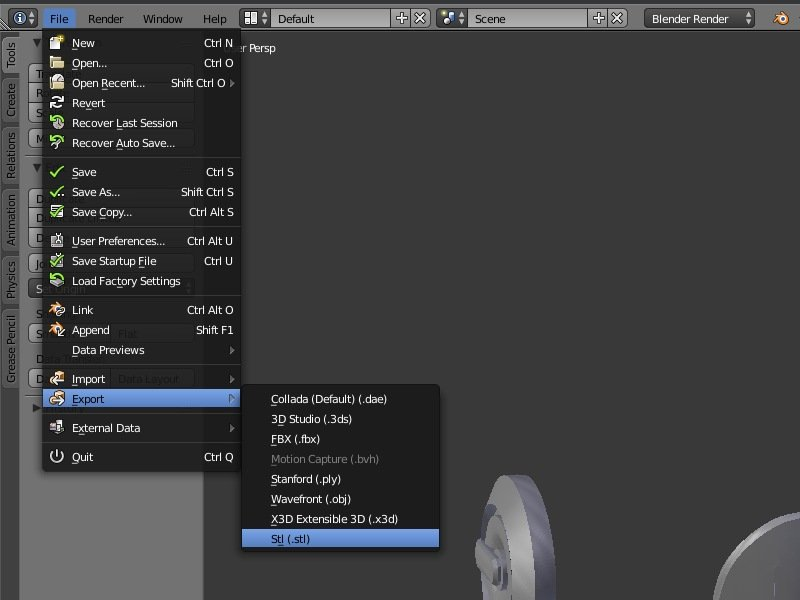Viewport: 800px width, 600px height.
Task: Choose Collada (Default) (.dae) export
Action: point(340,398)
